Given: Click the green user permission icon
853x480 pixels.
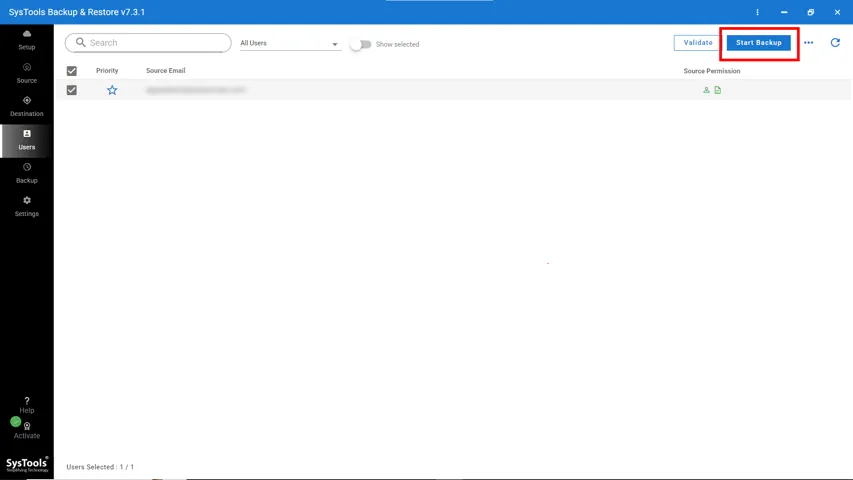Looking at the screenshot, I should pyautogui.click(x=706, y=90).
